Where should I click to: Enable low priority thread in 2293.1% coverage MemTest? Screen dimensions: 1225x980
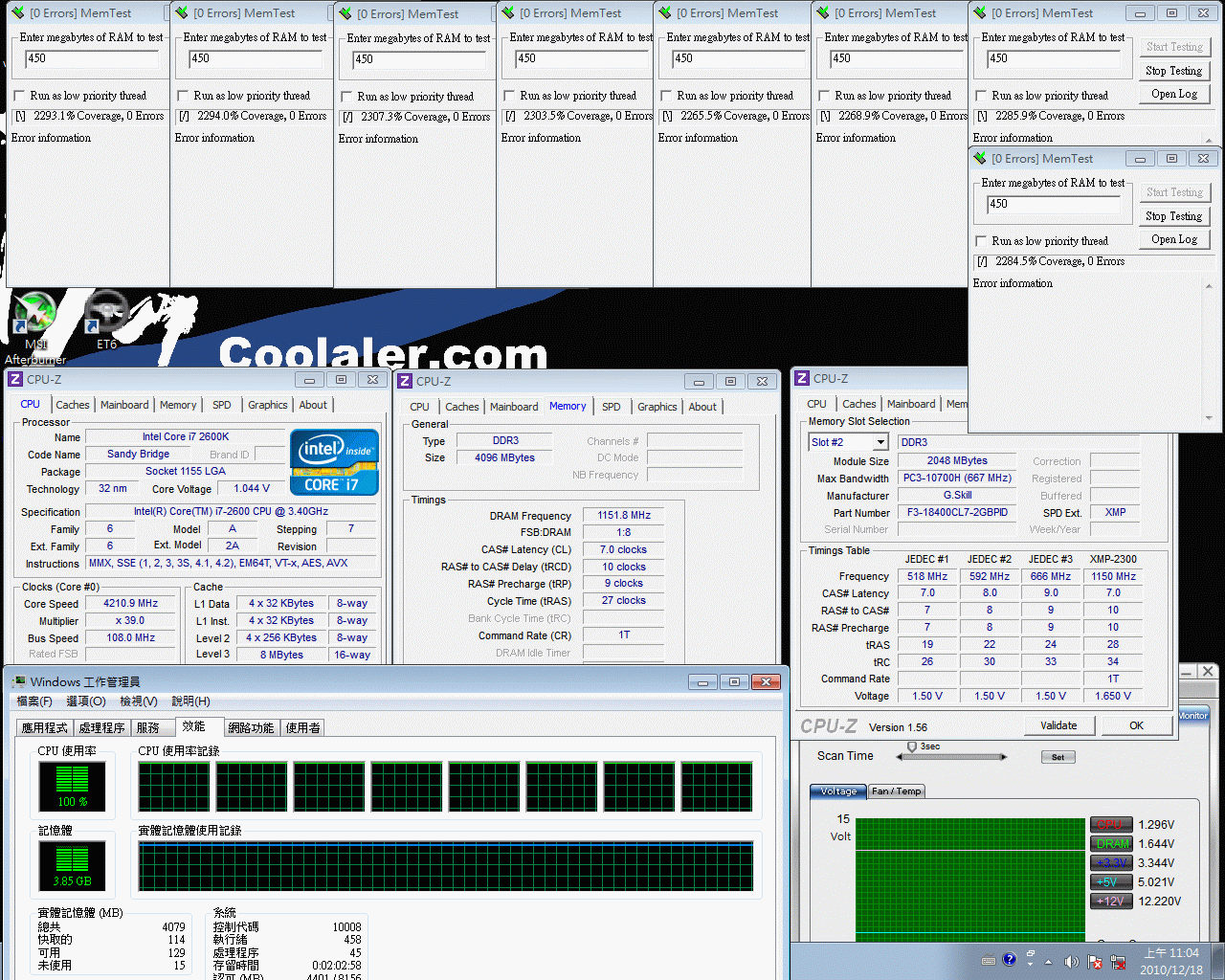click(19, 96)
